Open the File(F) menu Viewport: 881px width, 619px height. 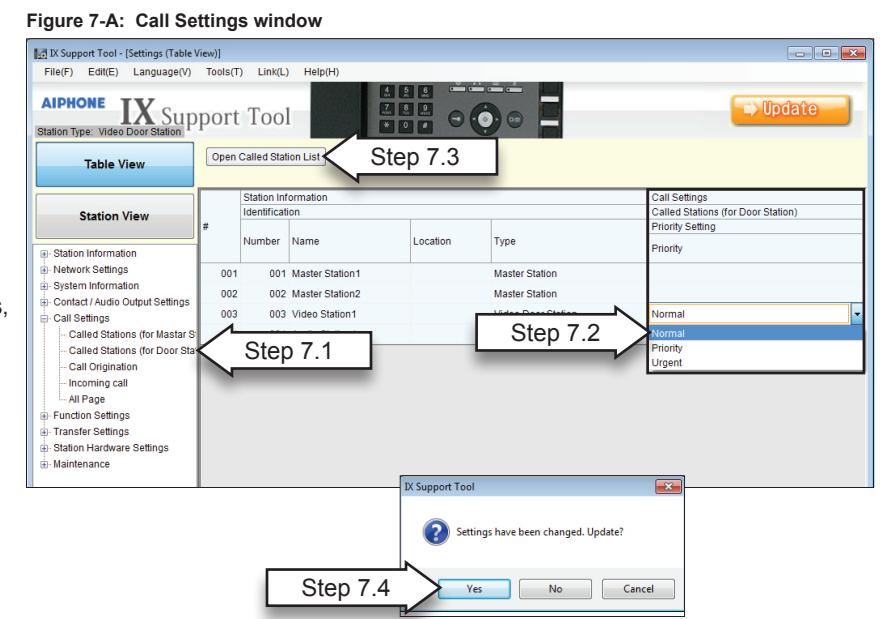click(x=58, y=72)
